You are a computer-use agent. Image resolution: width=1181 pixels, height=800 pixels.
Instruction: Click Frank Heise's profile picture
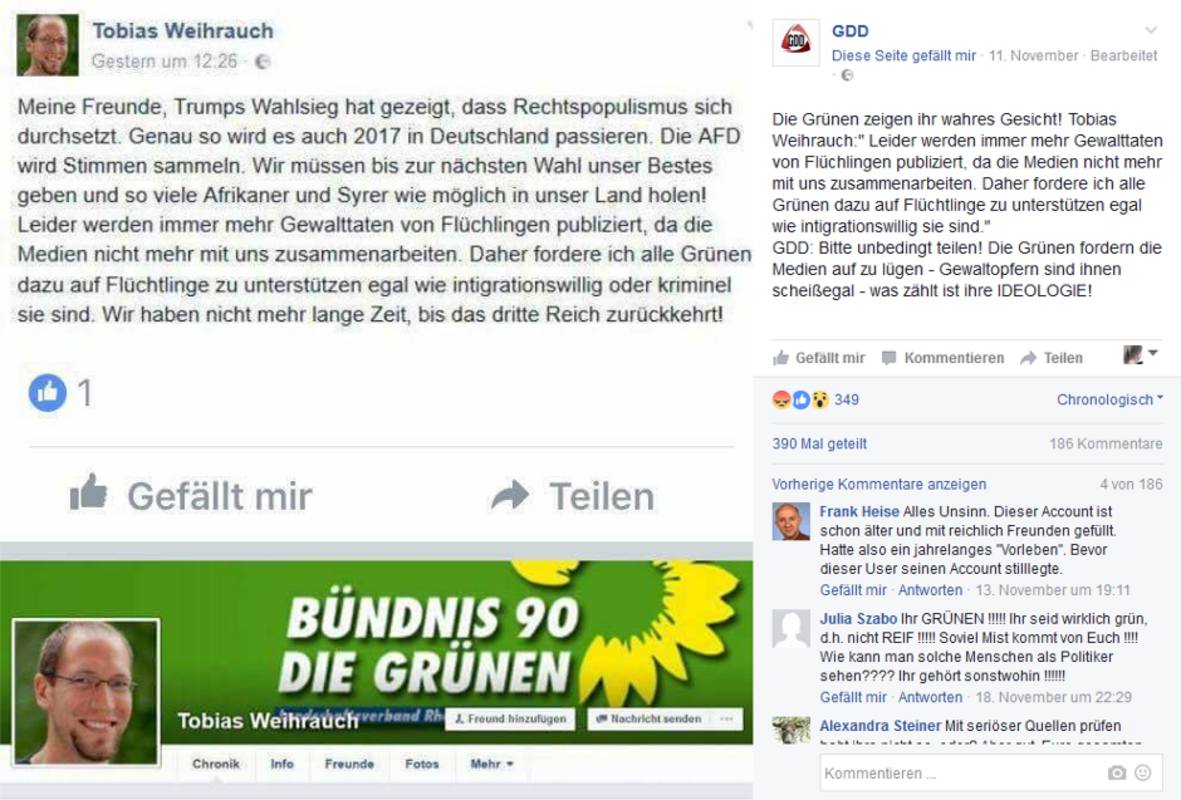click(x=791, y=521)
